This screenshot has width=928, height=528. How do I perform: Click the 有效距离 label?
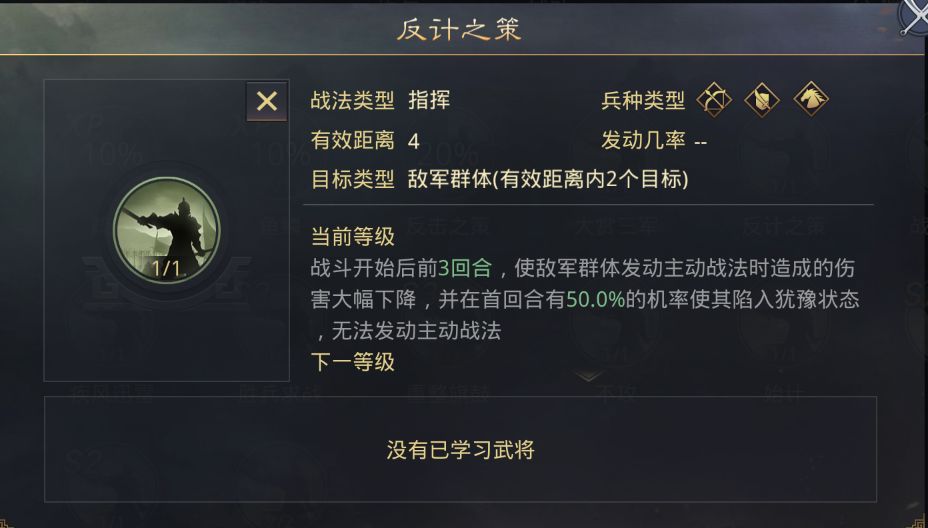pyautogui.click(x=352, y=140)
